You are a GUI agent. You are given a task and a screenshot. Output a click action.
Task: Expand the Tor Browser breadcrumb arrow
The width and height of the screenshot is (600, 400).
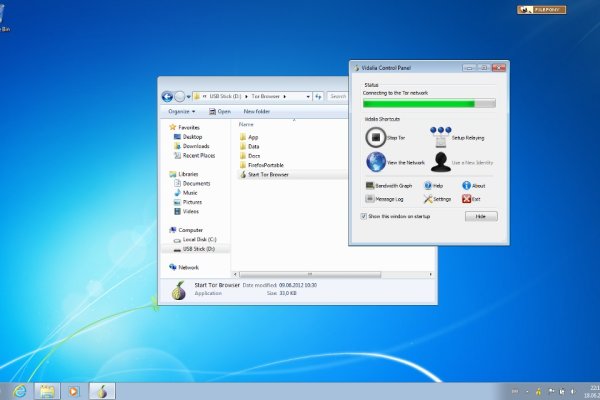click(284, 96)
